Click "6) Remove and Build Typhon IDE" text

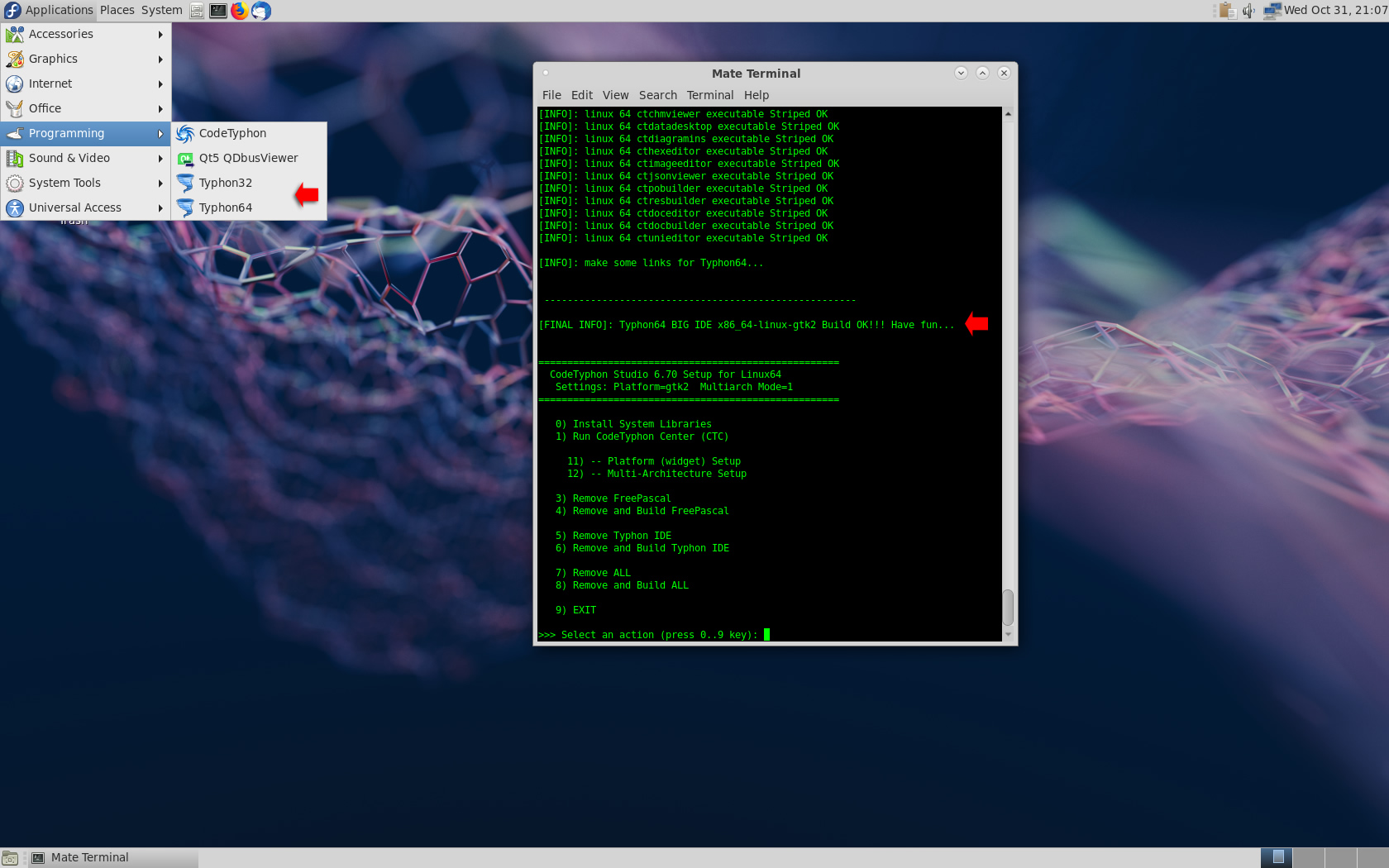(x=642, y=548)
